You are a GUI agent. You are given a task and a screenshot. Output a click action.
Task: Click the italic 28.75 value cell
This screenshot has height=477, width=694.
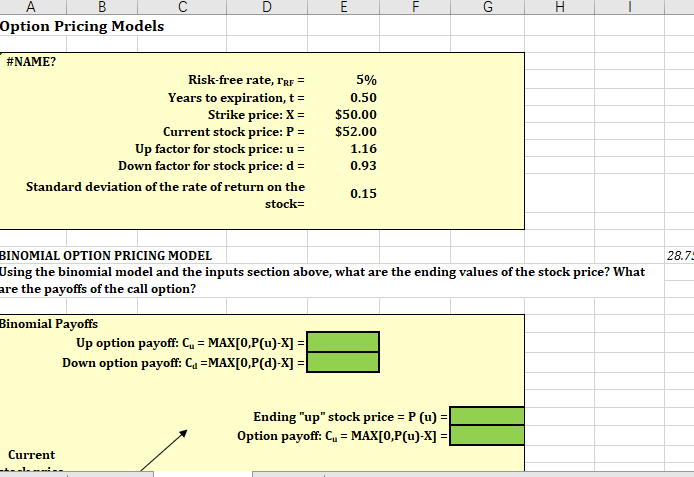tap(680, 256)
